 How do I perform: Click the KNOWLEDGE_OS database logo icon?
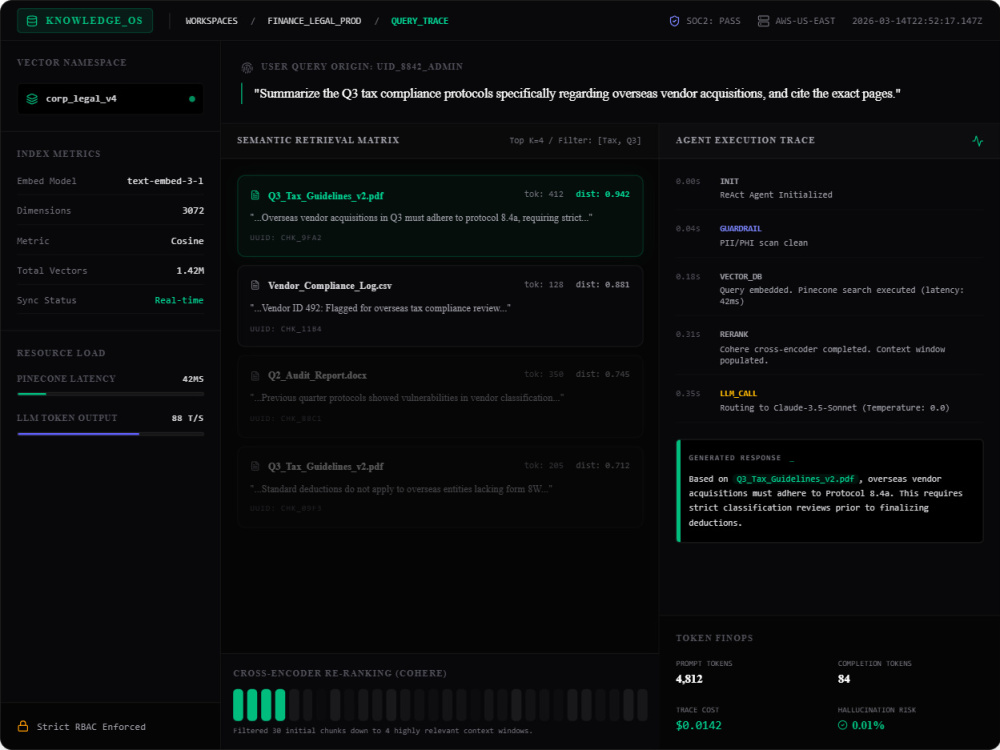pos(32,21)
